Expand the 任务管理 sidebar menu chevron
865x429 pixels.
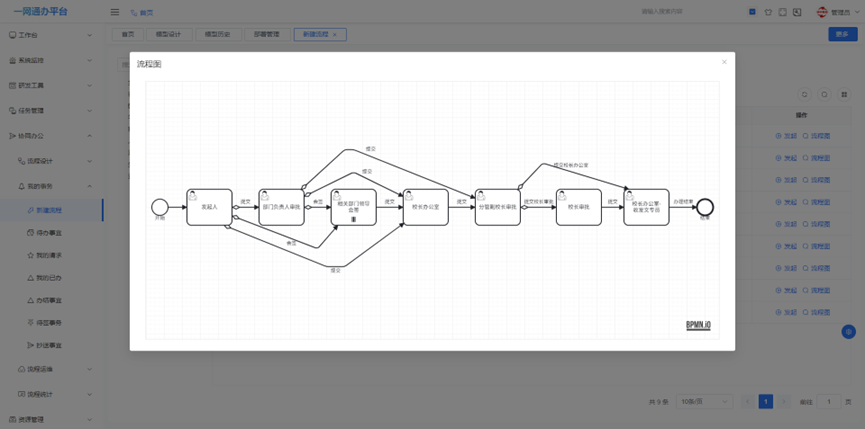pyautogui.click(x=90, y=110)
